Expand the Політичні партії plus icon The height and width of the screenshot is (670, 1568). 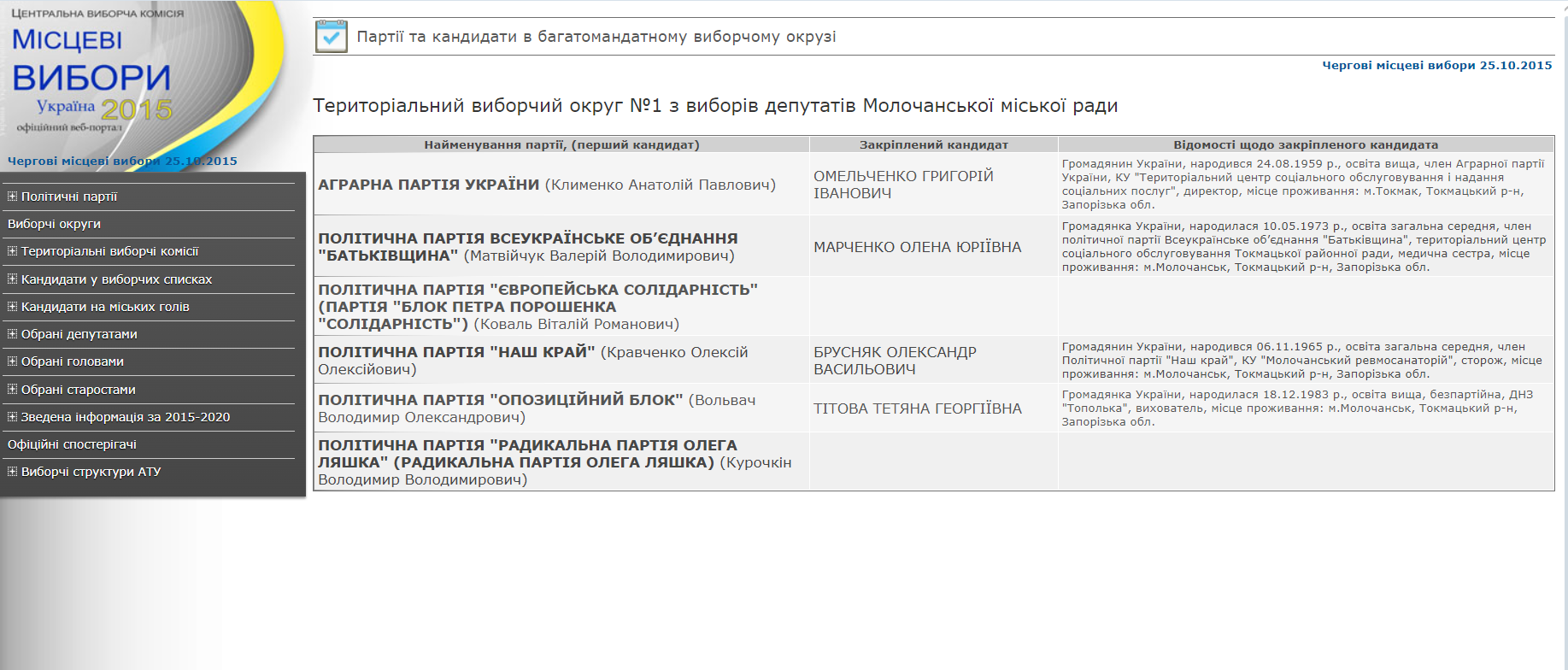(x=12, y=197)
